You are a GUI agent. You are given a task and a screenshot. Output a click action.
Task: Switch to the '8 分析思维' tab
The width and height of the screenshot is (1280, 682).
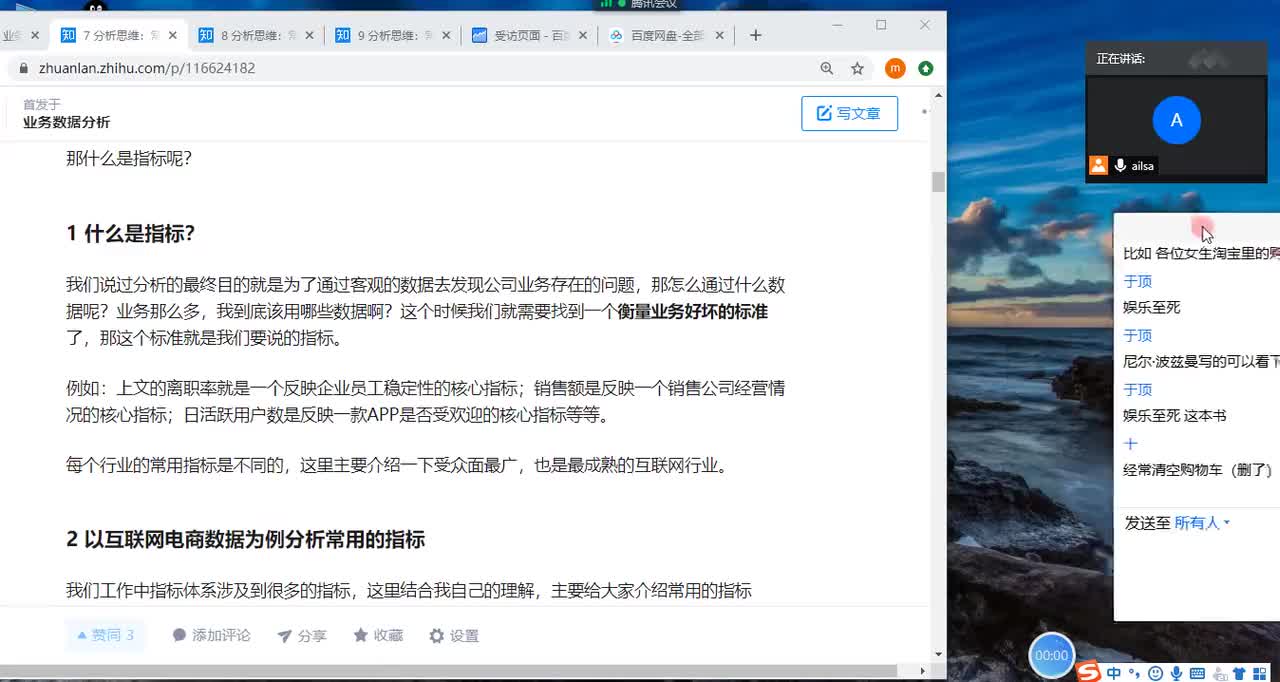pos(257,35)
